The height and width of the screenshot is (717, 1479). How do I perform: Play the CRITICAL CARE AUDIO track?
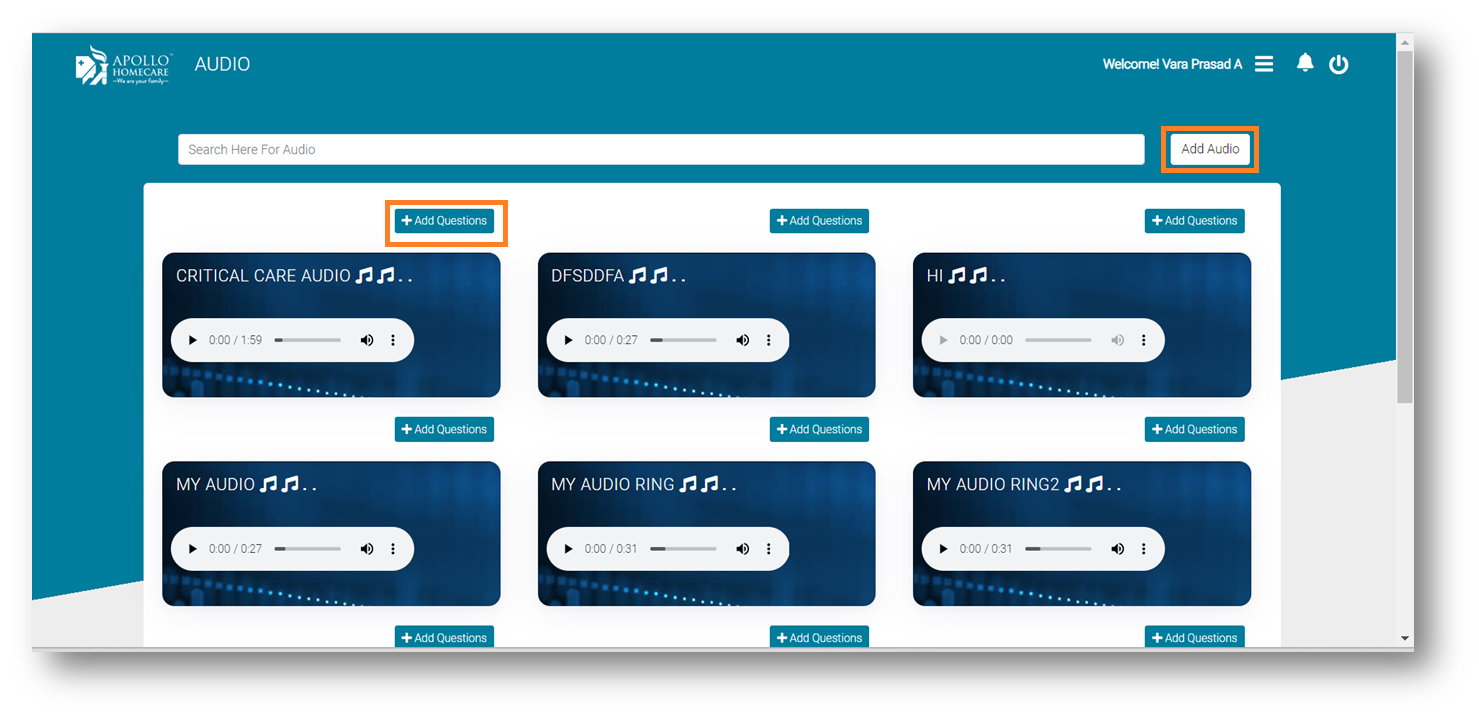tap(193, 340)
